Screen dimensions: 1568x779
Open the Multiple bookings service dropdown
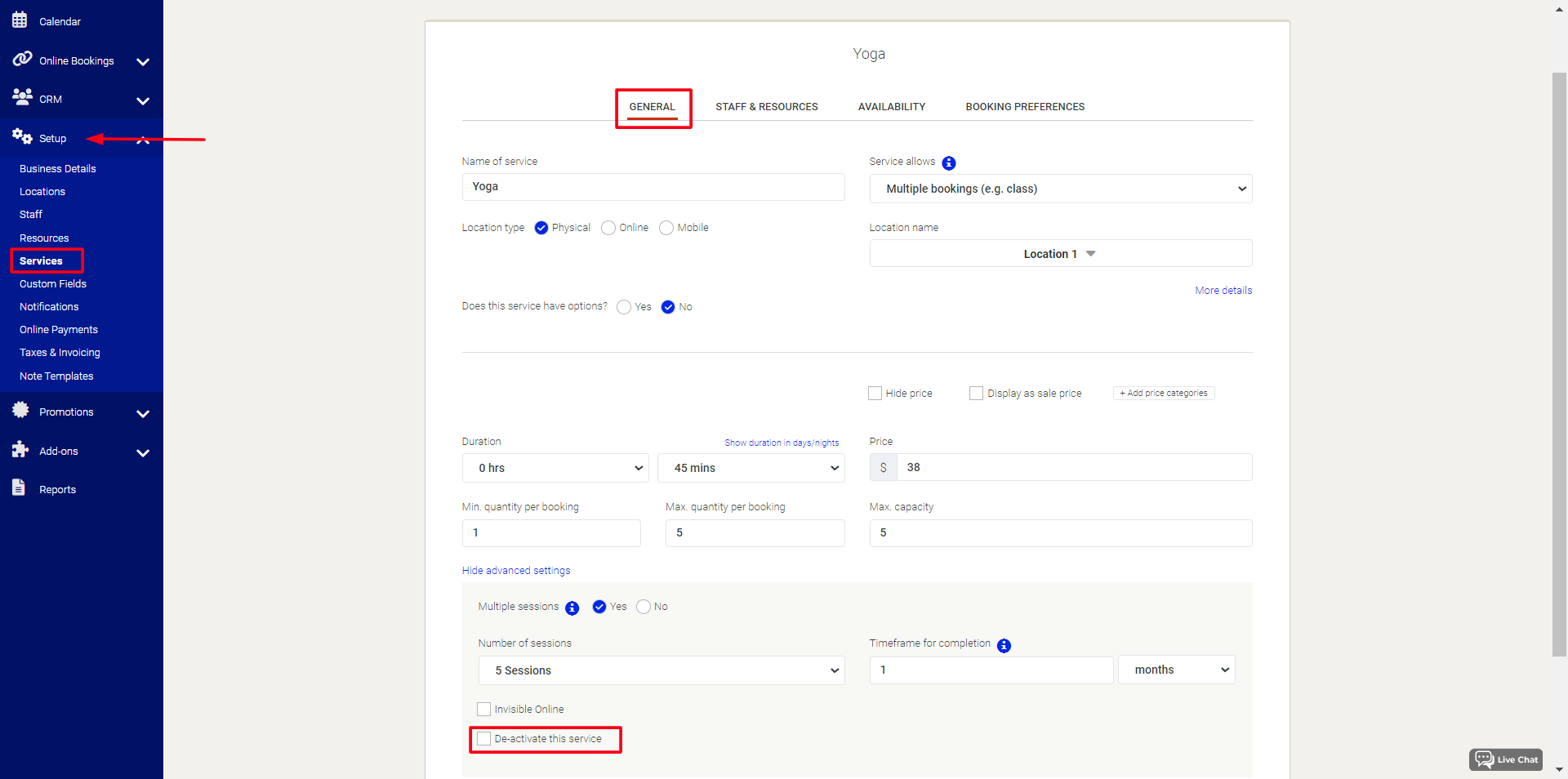point(1059,189)
